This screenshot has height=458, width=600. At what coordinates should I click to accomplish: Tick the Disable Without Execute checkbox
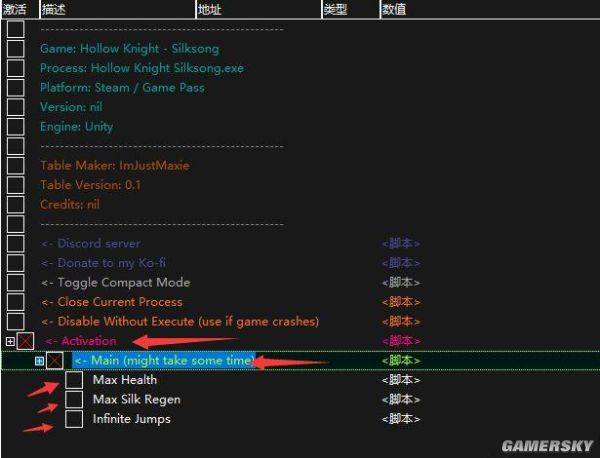click(x=15, y=322)
